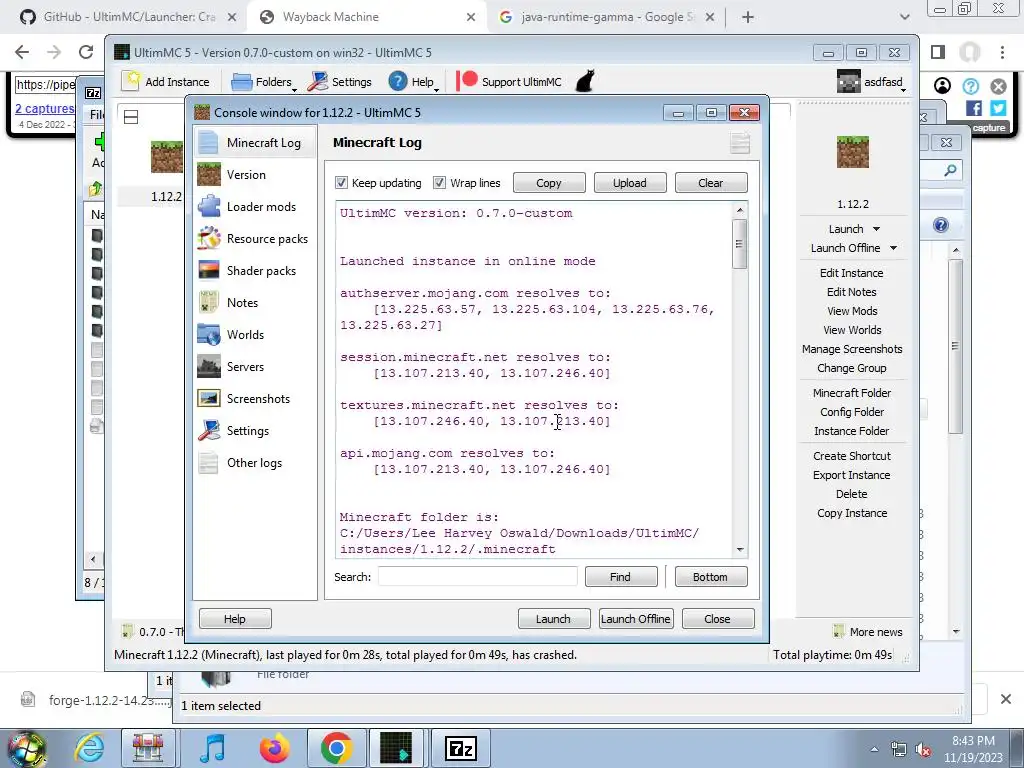Open the Notes icon in sidebar

[x=208, y=302]
